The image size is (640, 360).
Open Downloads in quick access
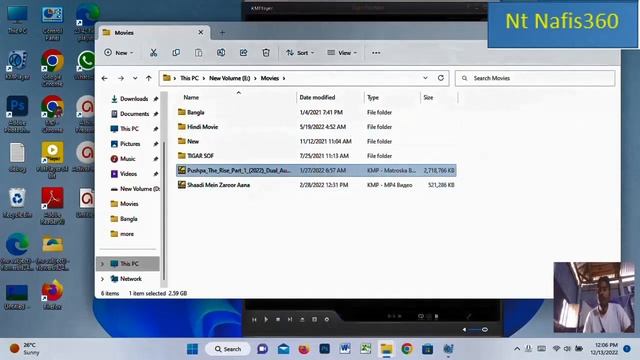coord(134,99)
